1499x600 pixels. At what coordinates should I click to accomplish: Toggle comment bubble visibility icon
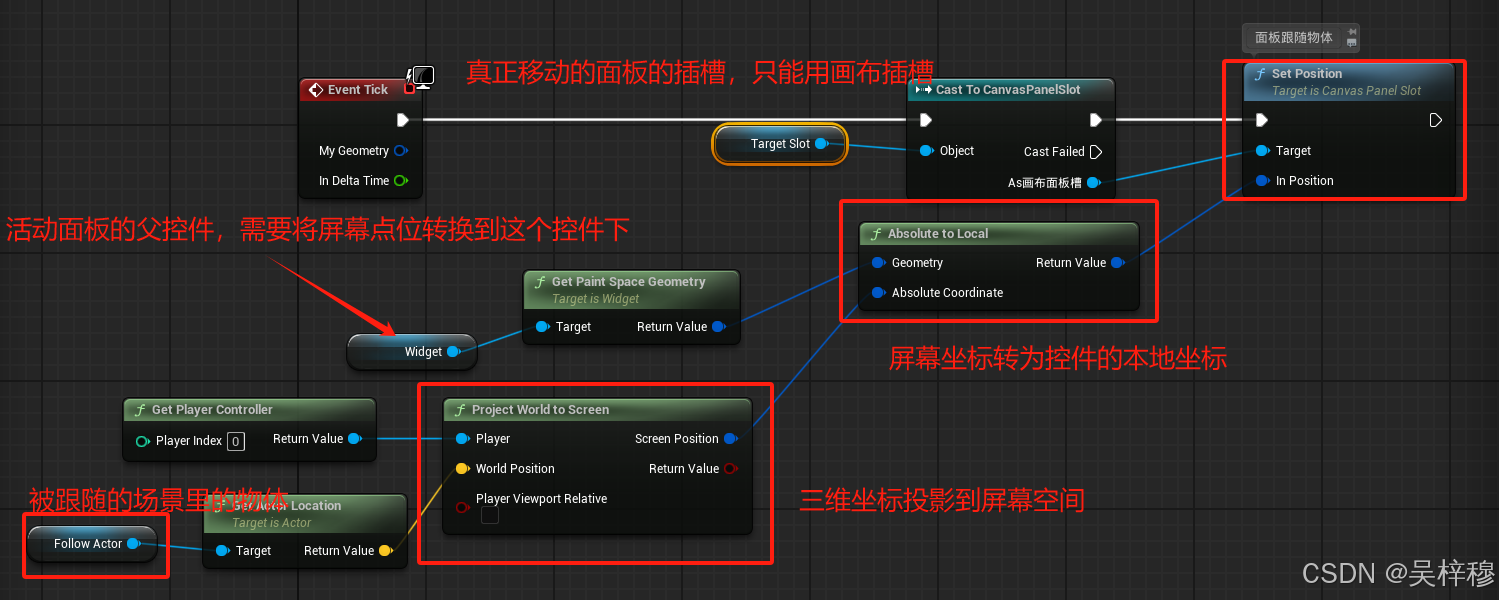click(x=1351, y=43)
